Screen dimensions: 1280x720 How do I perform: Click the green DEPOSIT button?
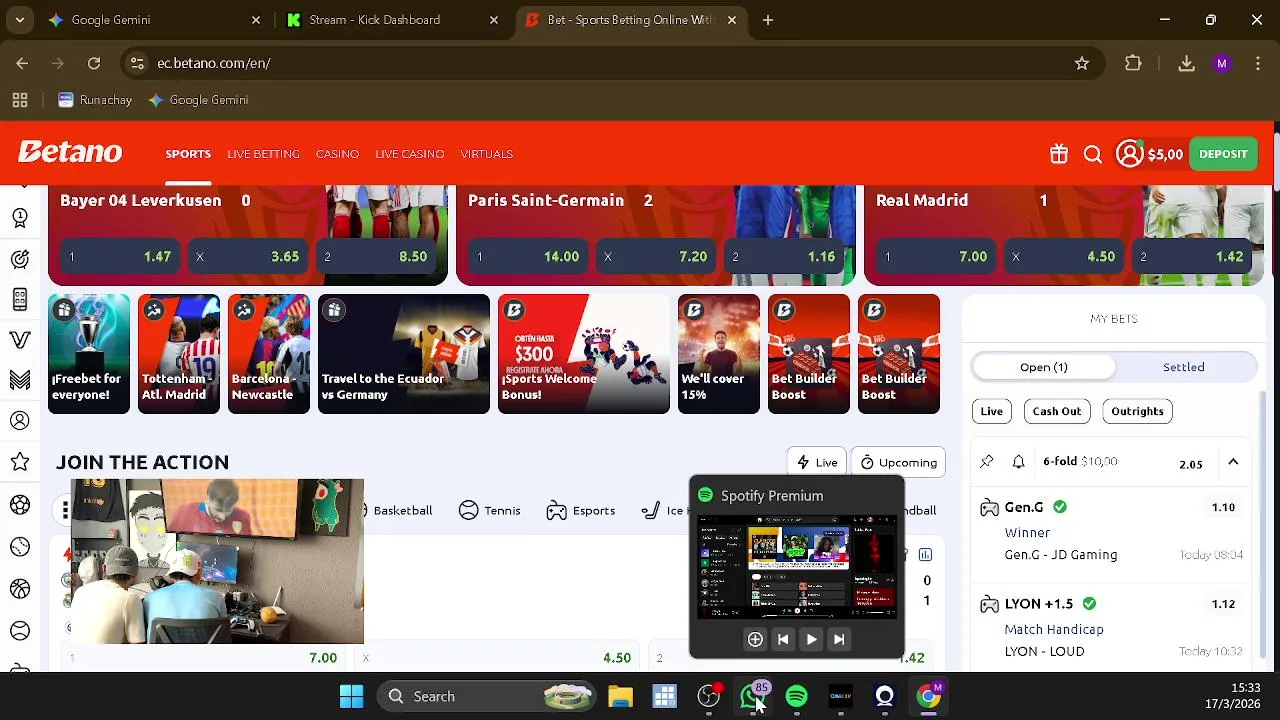click(x=1223, y=154)
